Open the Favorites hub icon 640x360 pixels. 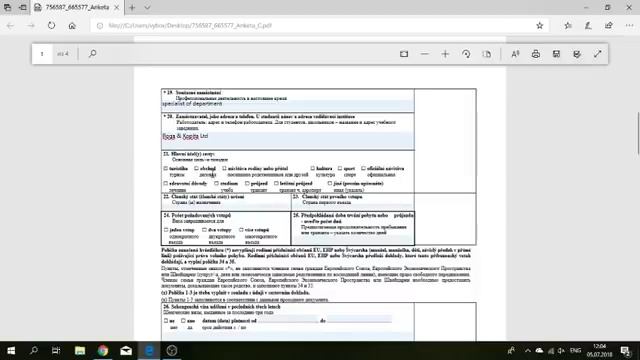tap(568, 26)
